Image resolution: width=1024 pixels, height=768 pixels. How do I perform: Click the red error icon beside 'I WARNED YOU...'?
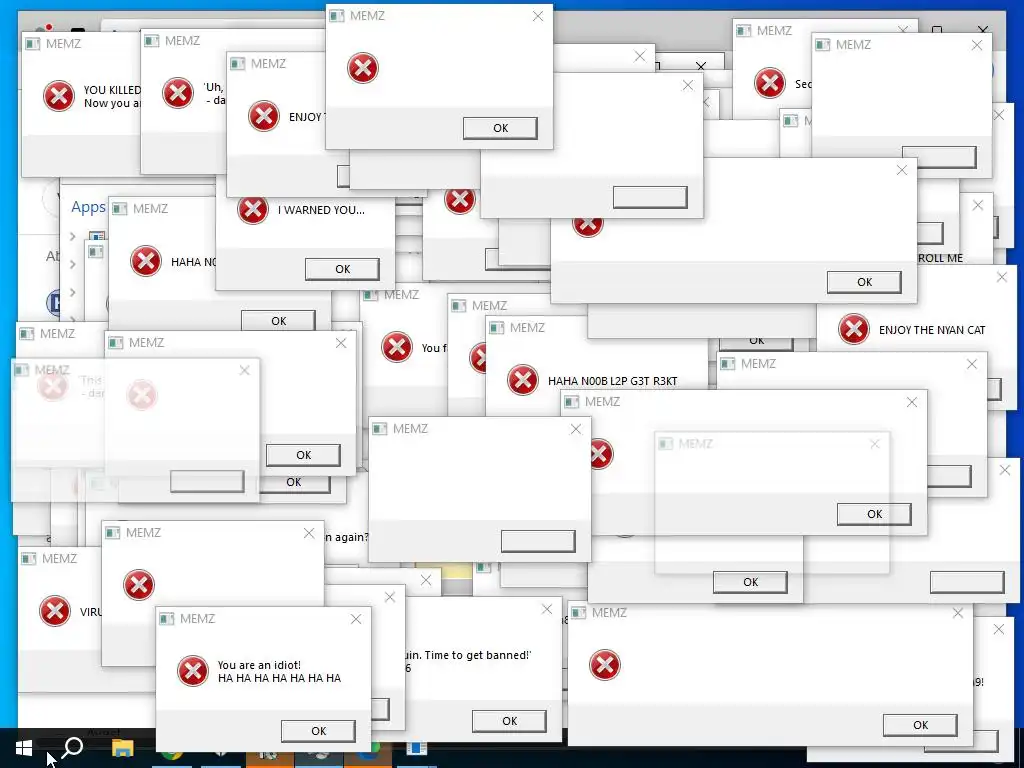(x=253, y=210)
